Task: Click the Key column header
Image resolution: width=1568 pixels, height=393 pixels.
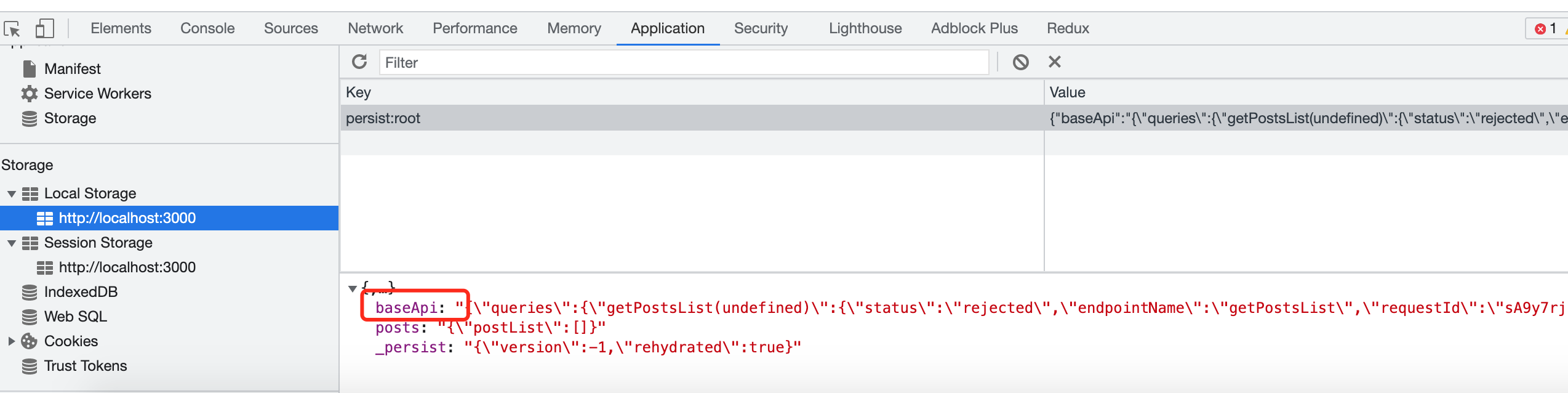Action: click(692, 92)
